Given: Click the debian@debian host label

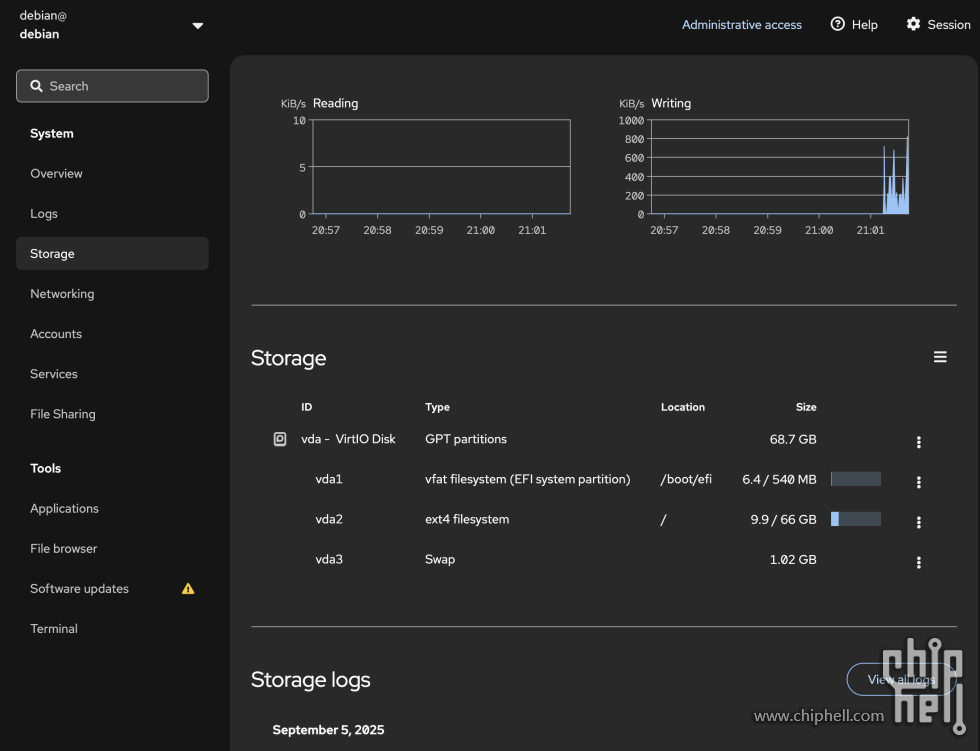Looking at the screenshot, I should click(x=43, y=24).
